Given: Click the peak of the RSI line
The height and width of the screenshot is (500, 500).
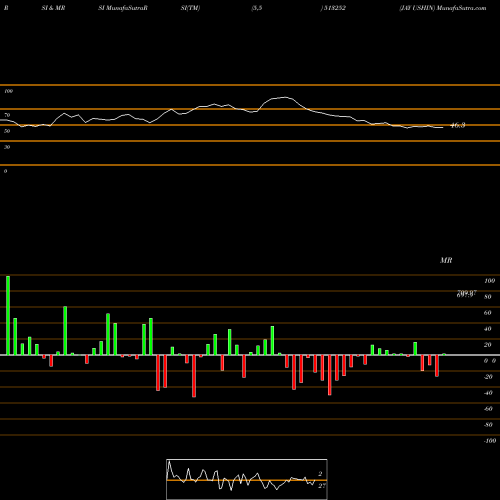Looking at the screenshot, I should tap(285, 97).
